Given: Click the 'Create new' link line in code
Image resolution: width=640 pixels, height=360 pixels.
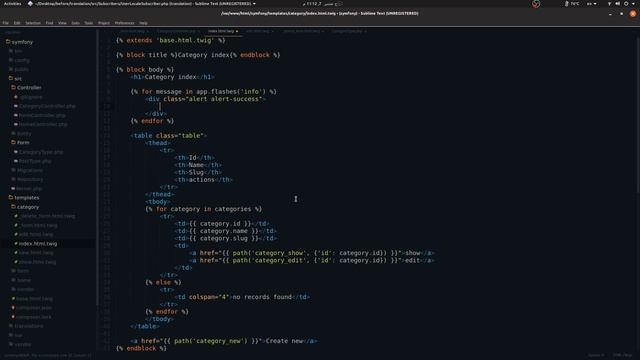Looking at the screenshot, I should pos(224,341).
